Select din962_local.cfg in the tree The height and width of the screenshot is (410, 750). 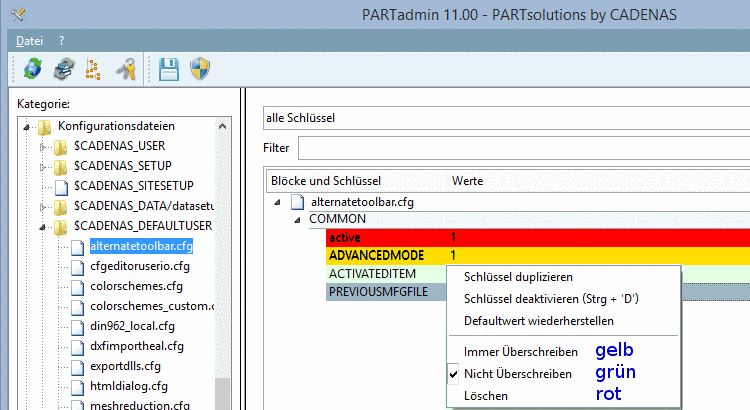click(132, 326)
